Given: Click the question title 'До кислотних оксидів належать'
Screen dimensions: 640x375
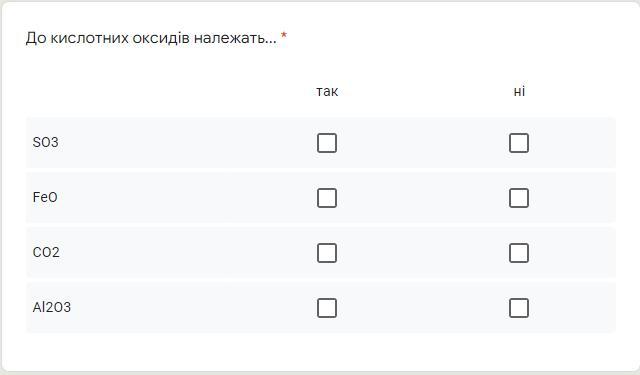Looking at the screenshot, I should tap(151, 38).
